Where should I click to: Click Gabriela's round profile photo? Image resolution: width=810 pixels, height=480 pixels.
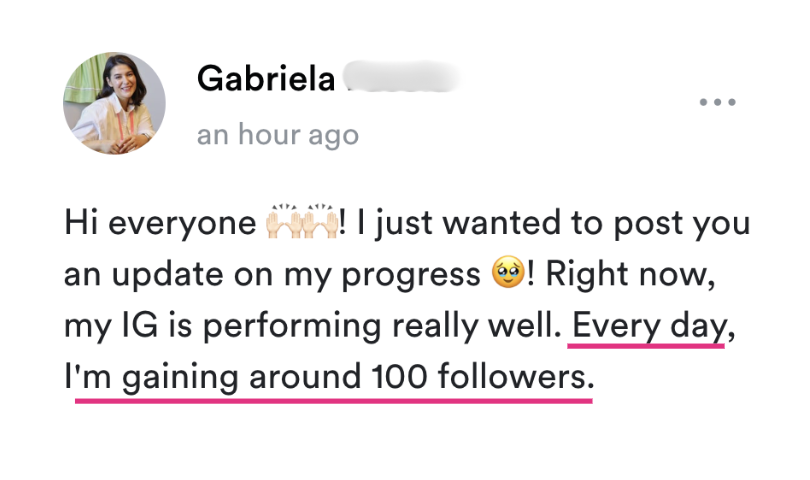[x=115, y=103]
